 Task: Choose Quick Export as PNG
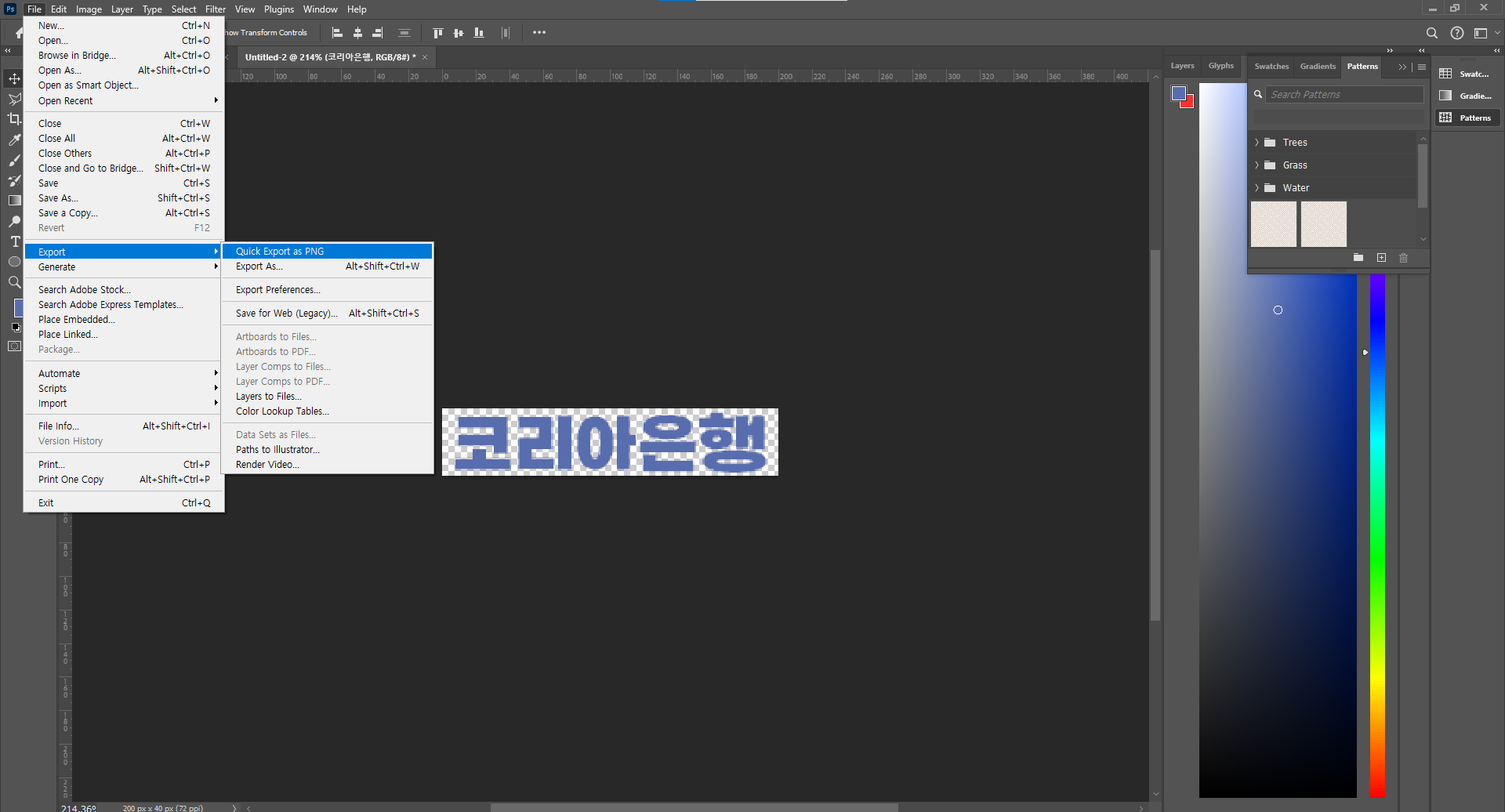pyautogui.click(x=328, y=252)
